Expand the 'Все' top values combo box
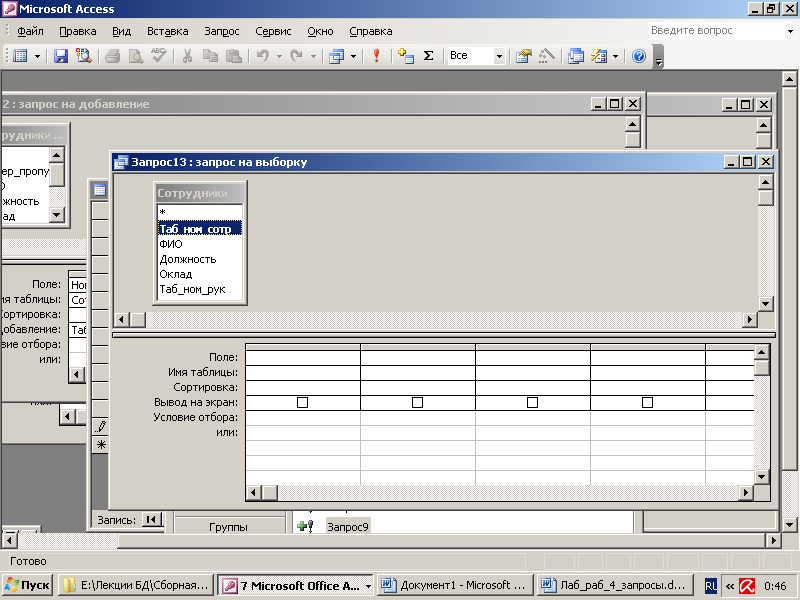The width and height of the screenshot is (800, 600). (x=499, y=56)
